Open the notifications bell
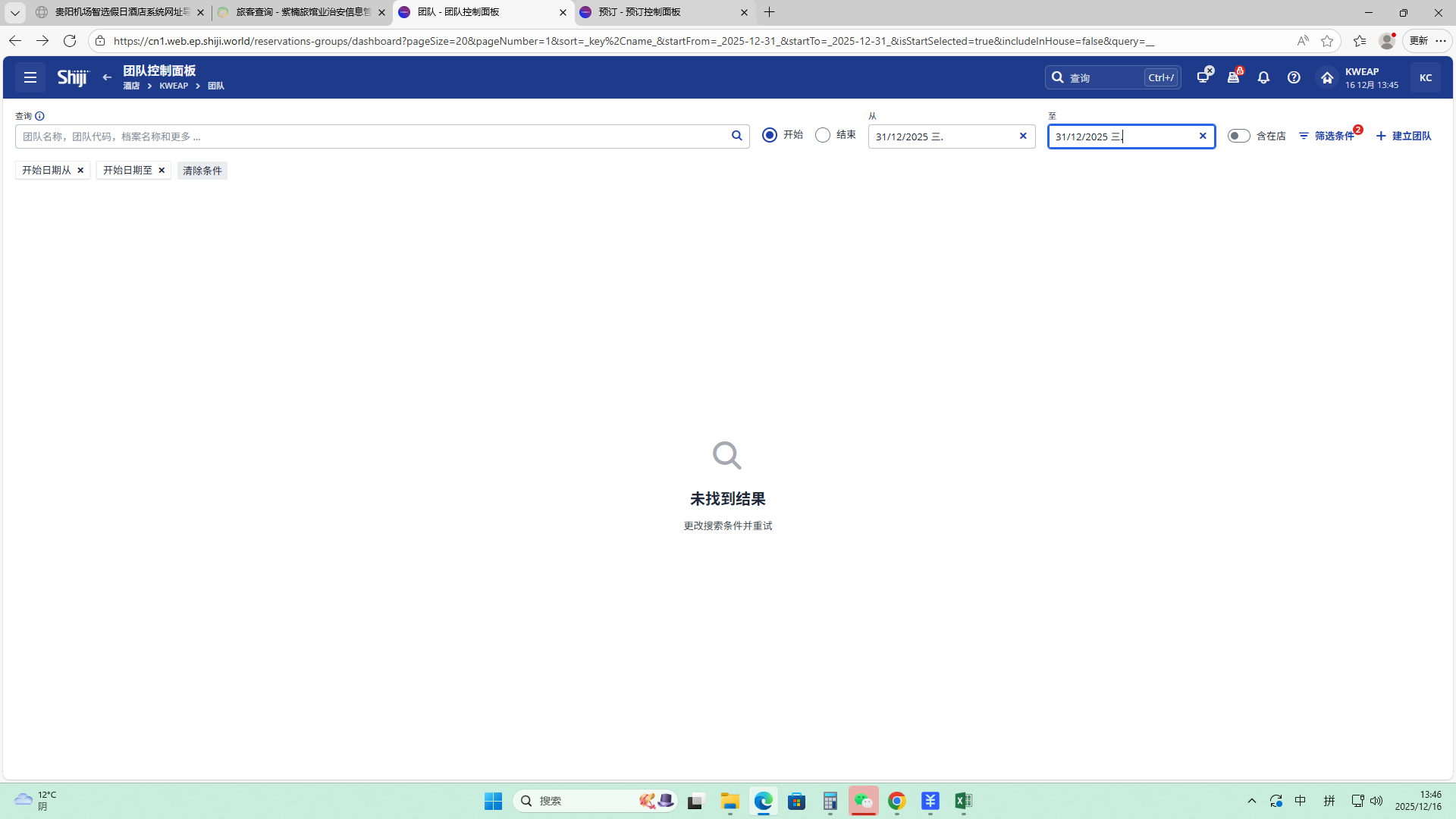Screen dimensions: 1456x819 tap(1263, 77)
